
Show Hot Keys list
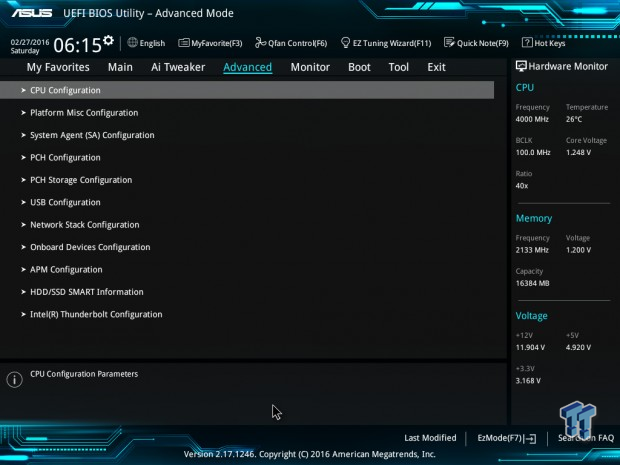click(x=544, y=43)
